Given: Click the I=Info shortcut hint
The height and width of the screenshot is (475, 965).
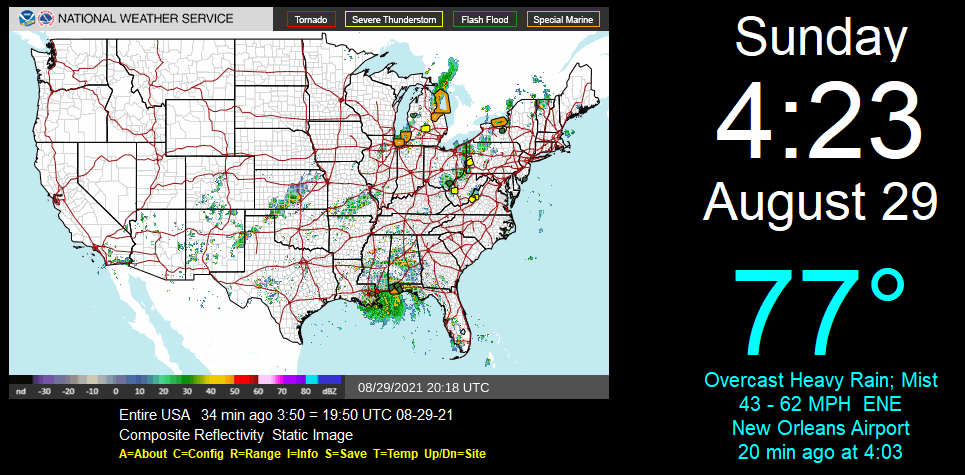Looking at the screenshot, I should 302,455.
